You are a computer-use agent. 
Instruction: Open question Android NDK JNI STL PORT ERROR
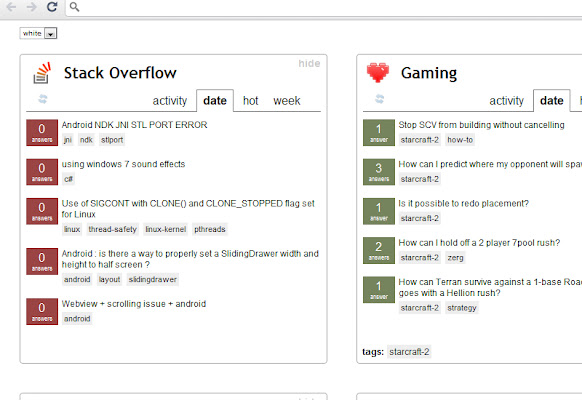tap(134, 125)
